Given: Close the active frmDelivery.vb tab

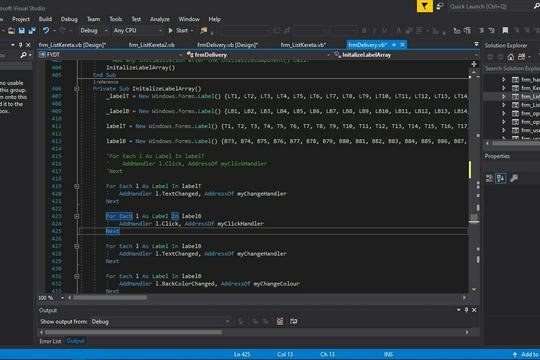Looking at the screenshot, I should 402,45.
